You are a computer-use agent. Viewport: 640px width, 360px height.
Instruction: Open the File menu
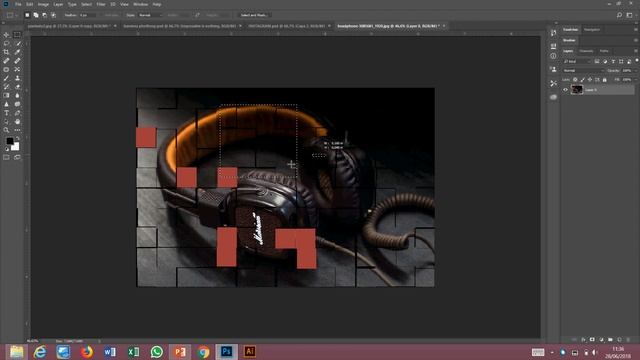18,4
